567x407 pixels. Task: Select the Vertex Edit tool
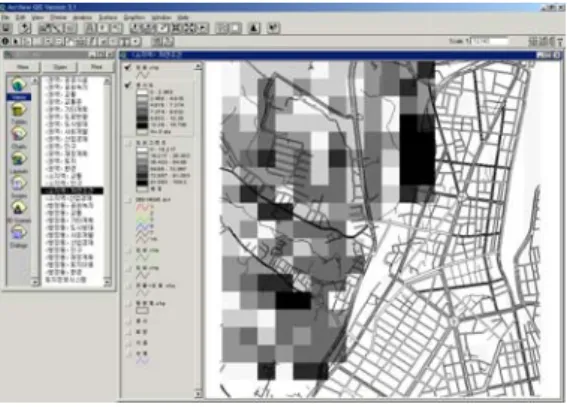26,42
